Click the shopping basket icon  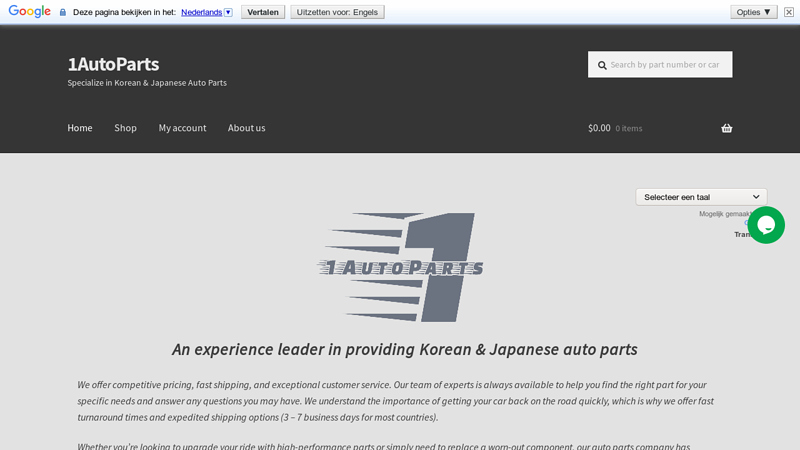pyautogui.click(x=727, y=128)
